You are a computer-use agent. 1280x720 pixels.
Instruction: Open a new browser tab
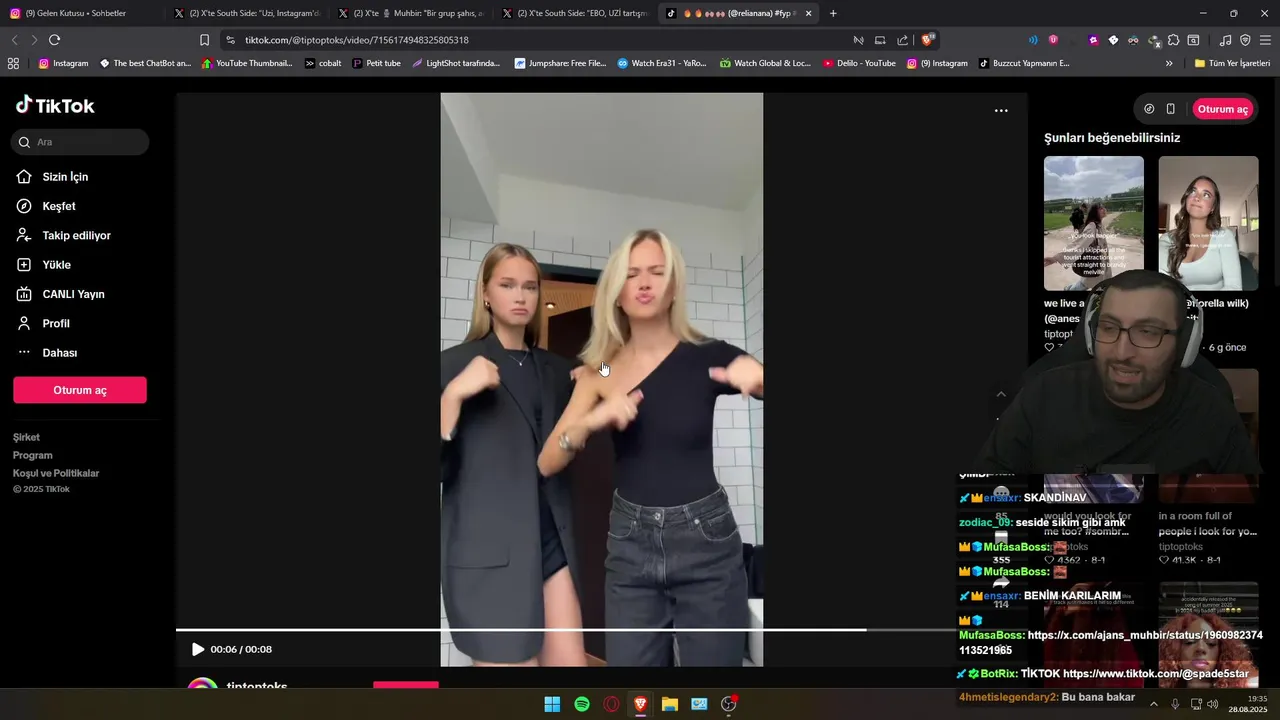coord(833,13)
